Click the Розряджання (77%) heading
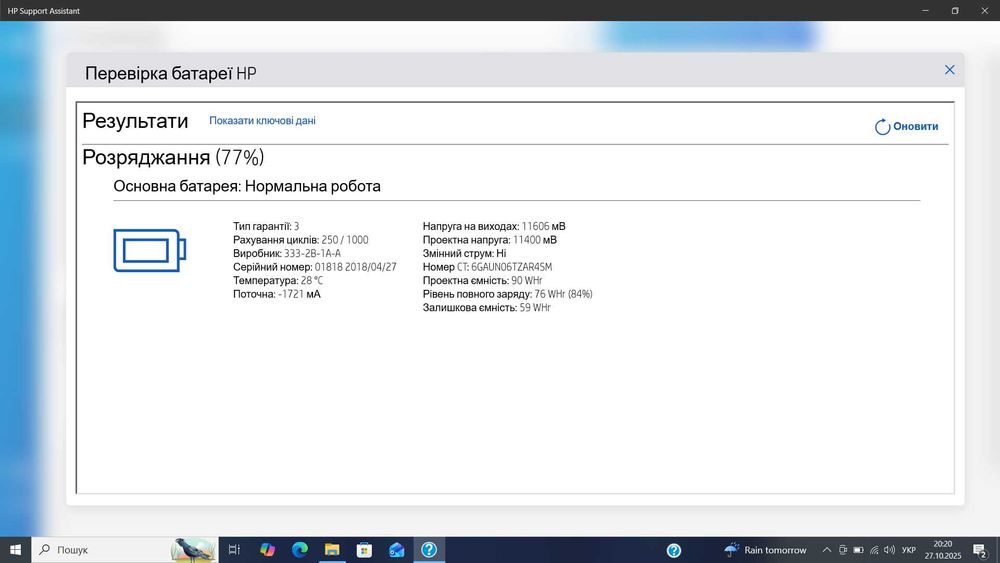The image size is (1000, 563). pyautogui.click(x=173, y=157)
